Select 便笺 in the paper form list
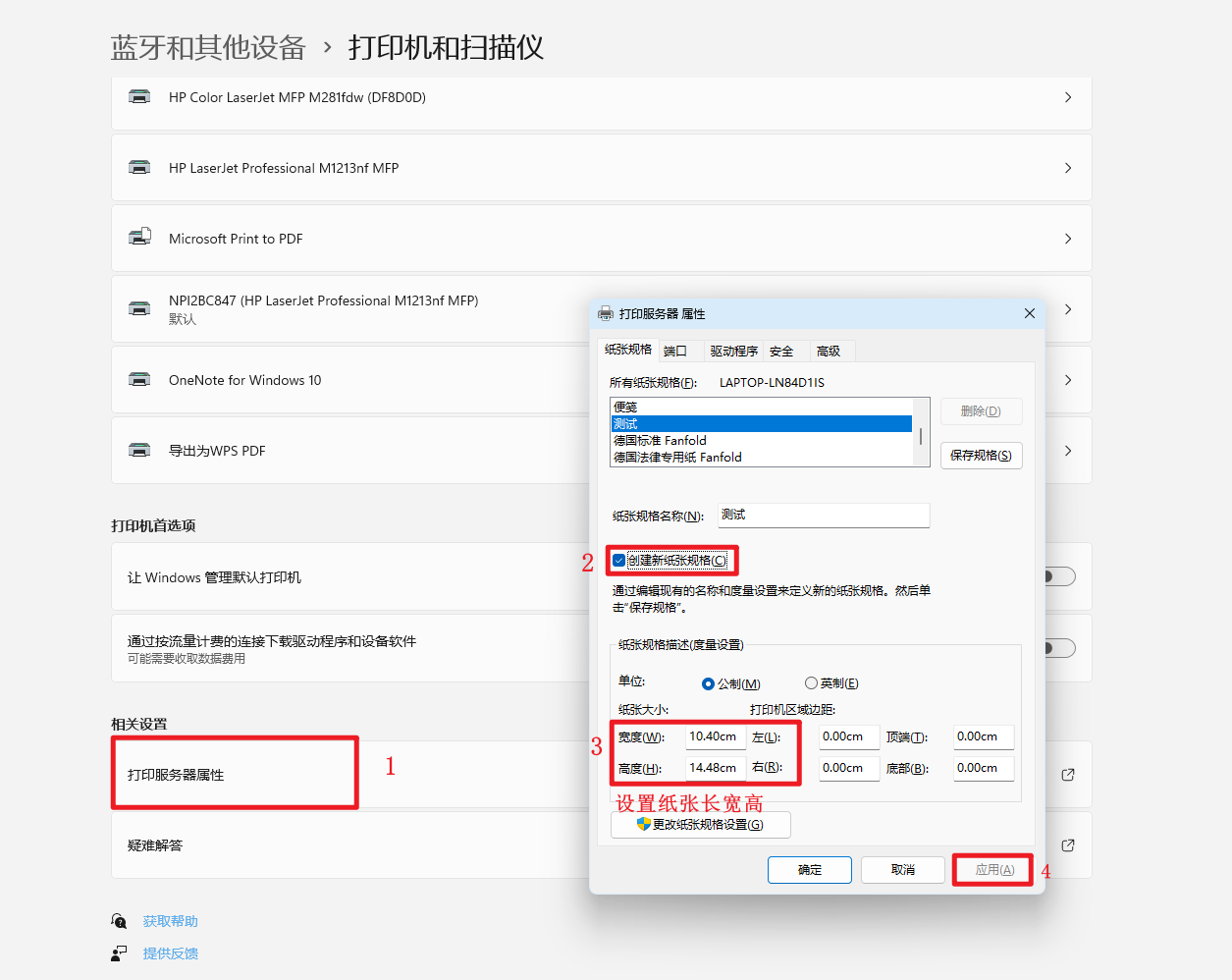The image size is (1232, 980). point(762,407)
